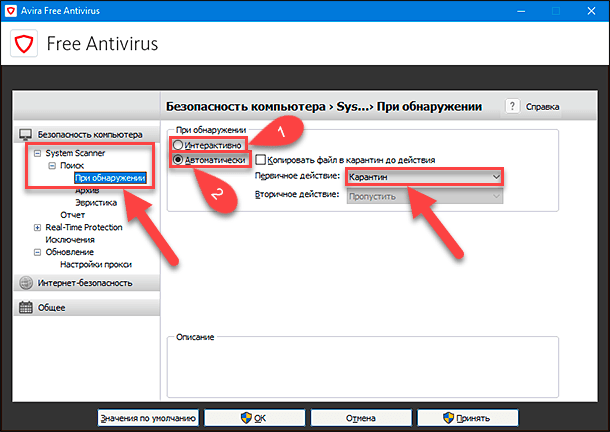Screen dimensions: 610x432
Task: Enable Копировать файл в карантин до действия
Action: [261, 160]
